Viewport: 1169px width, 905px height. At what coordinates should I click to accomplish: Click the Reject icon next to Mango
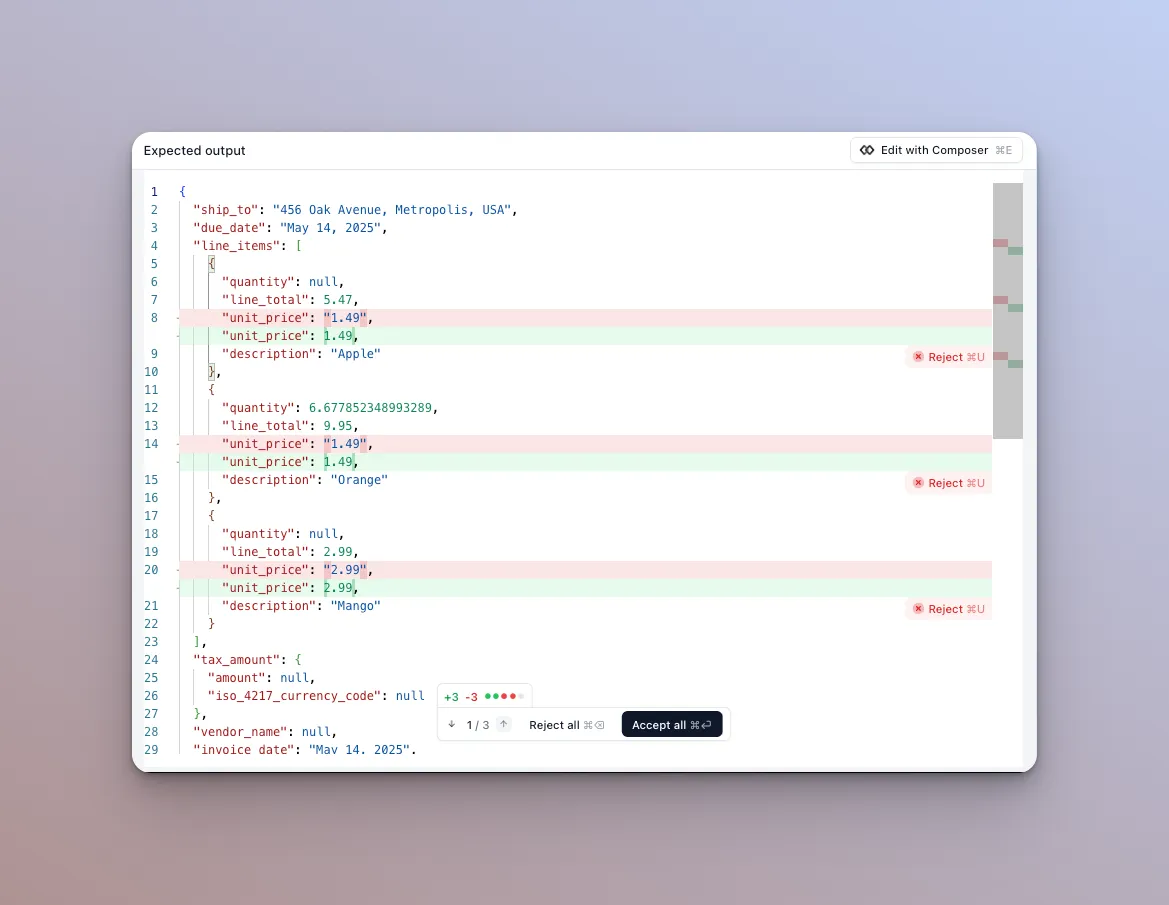click(x=918, y=609)
